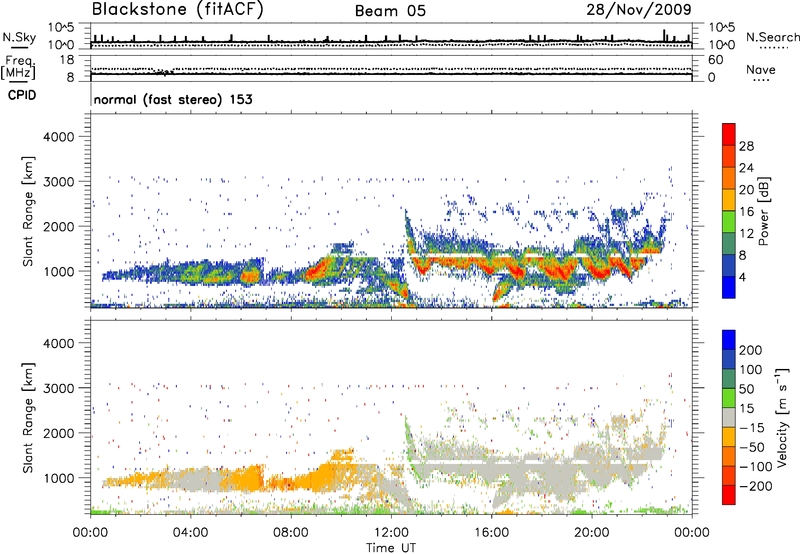Viewport: 800px width, 554px height.
Task: Click the '4' tick on power scale
Action: coord(742,277)
